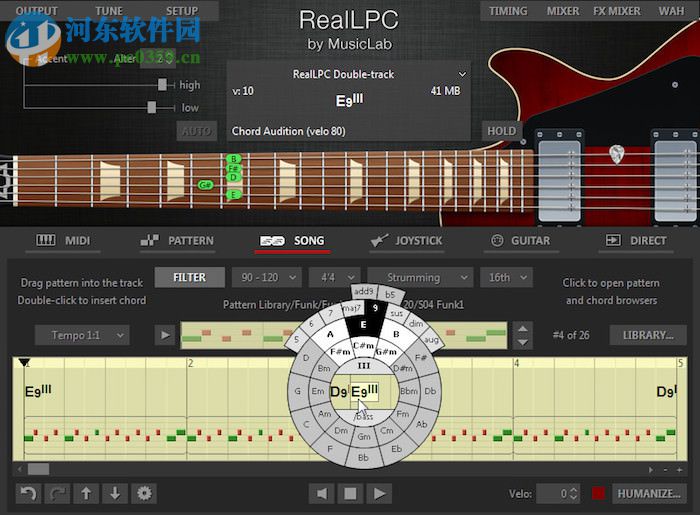Select add9 extension on chord wheel
The width and height of the screenshot is (700, 515).
click(x=364, y=291)
